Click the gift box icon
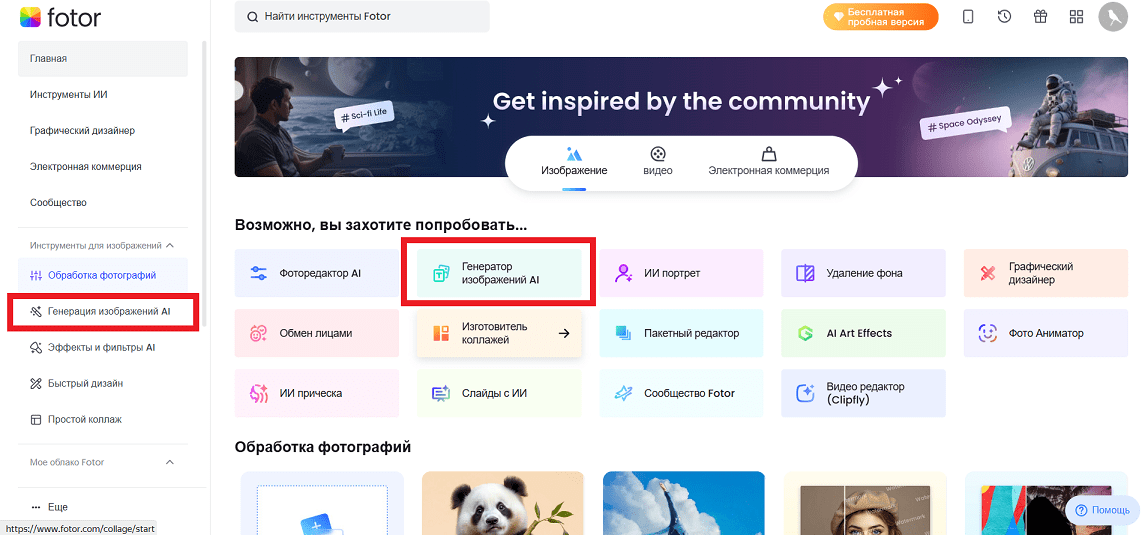Viewport: 1145px width, 535px height. click(1040, 17)
